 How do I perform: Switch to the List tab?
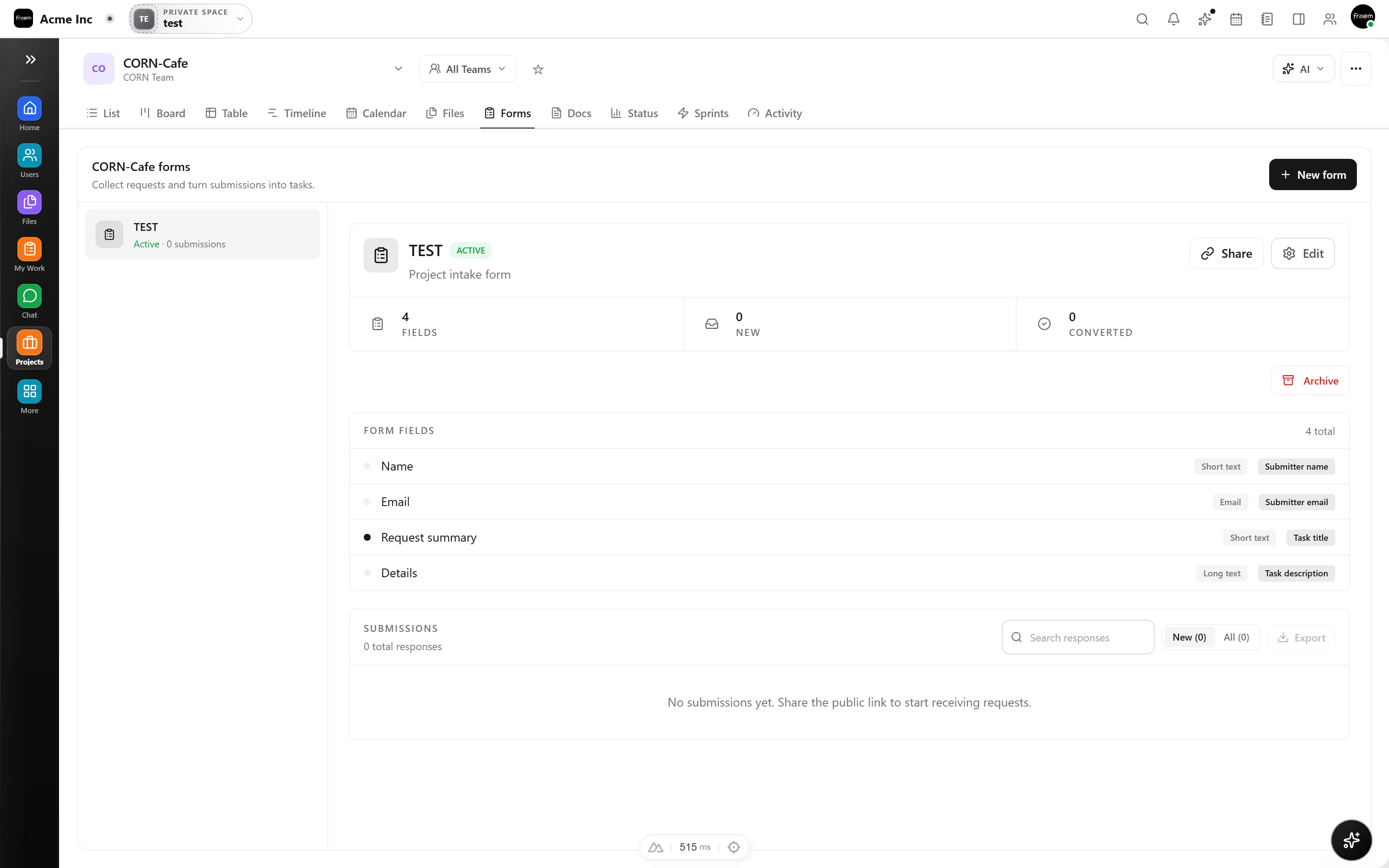click(103, 113)
